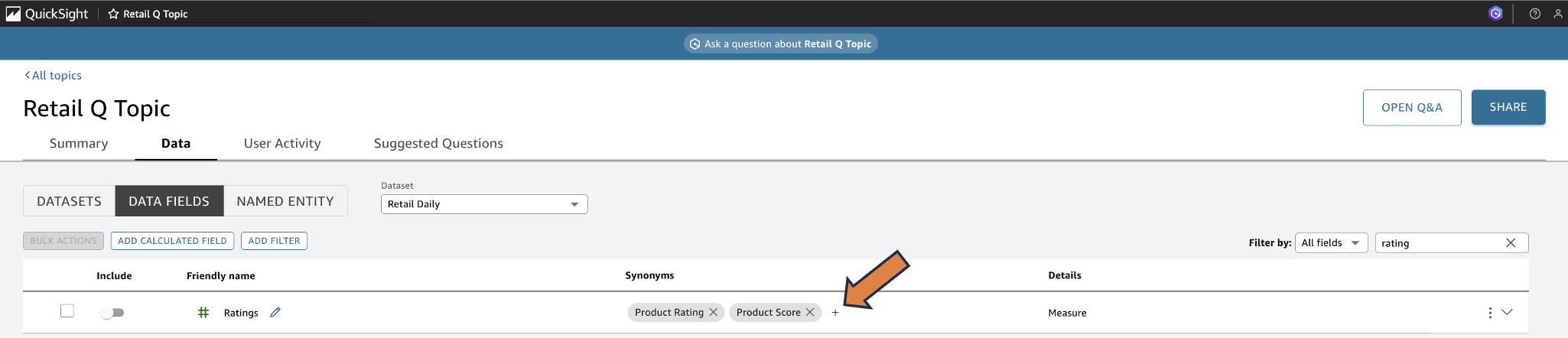Click the QuickSight logo icon
Viewport: 1568px width, 338px height.
(x=13, y=14)
